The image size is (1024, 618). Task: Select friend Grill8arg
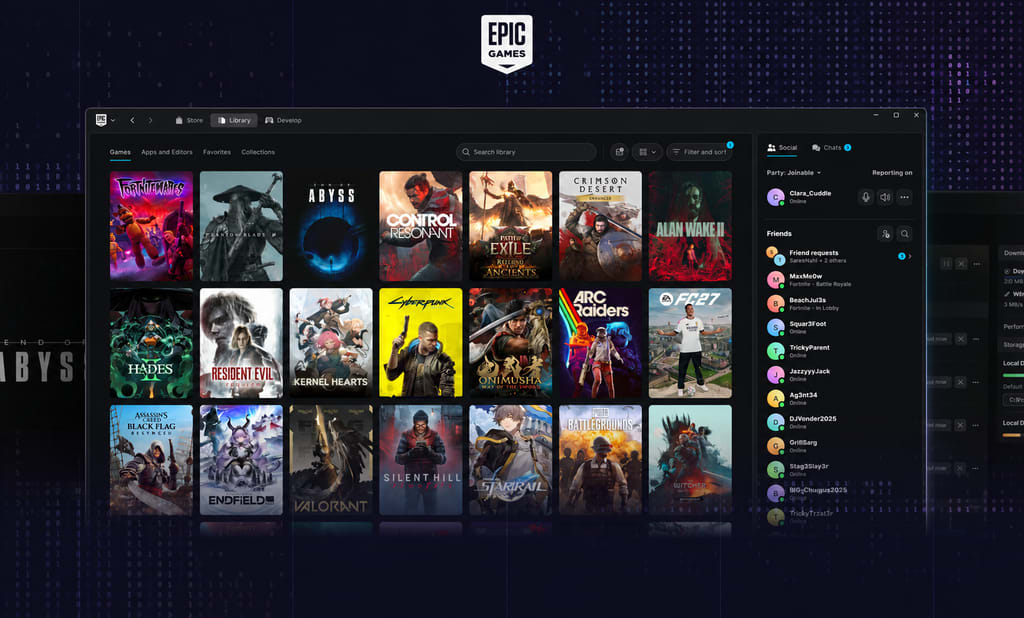(839, 446)
